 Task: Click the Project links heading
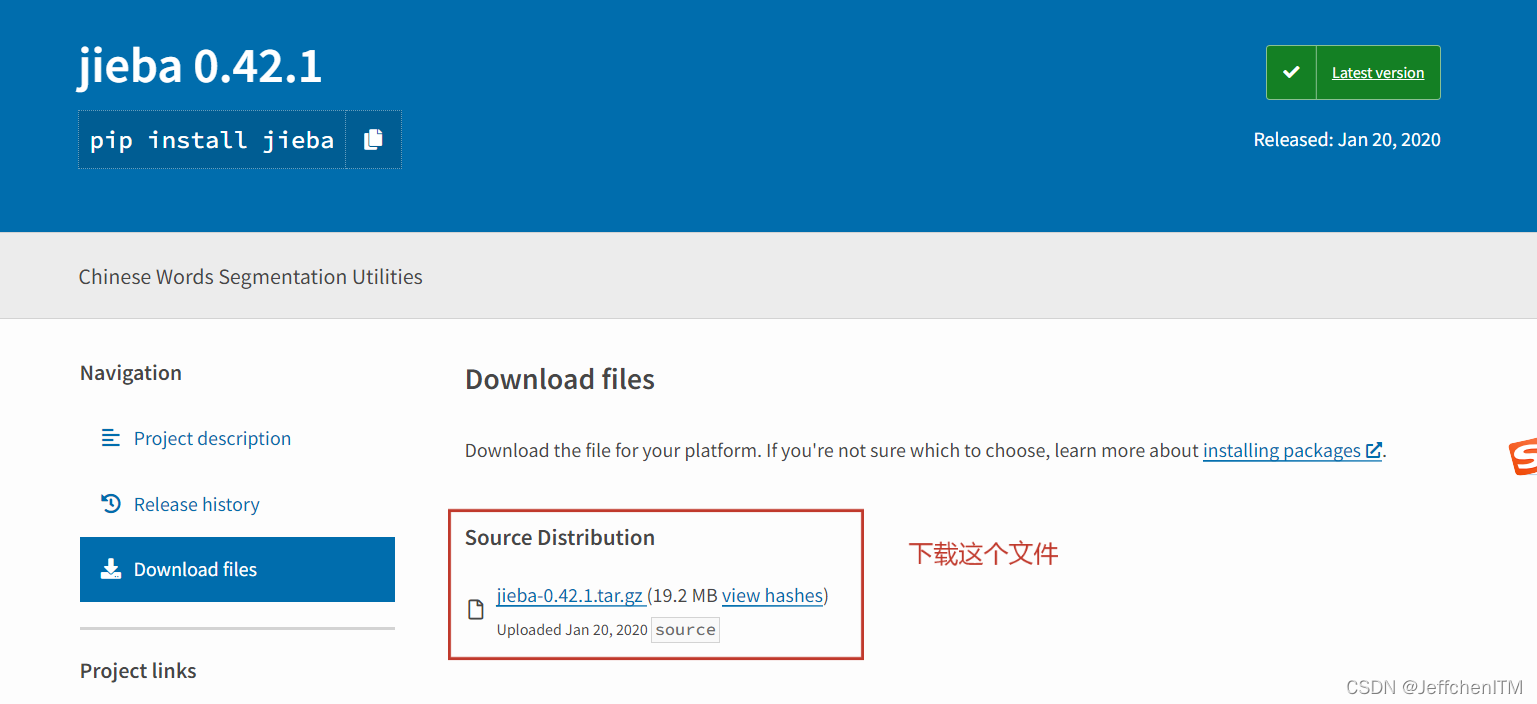(x=138, y=671)
